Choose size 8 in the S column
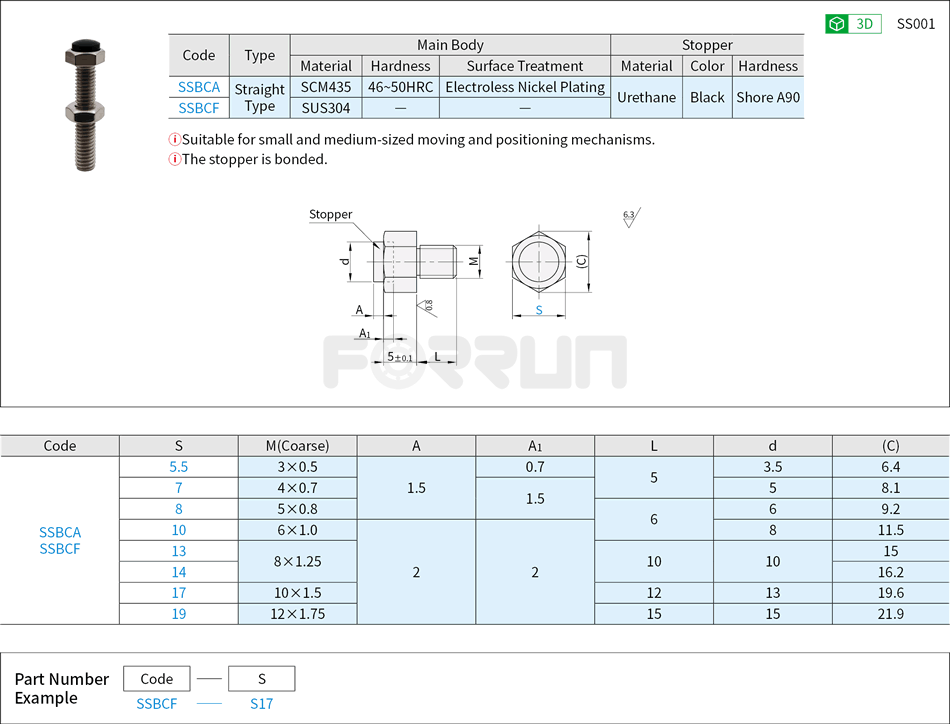 178,509
